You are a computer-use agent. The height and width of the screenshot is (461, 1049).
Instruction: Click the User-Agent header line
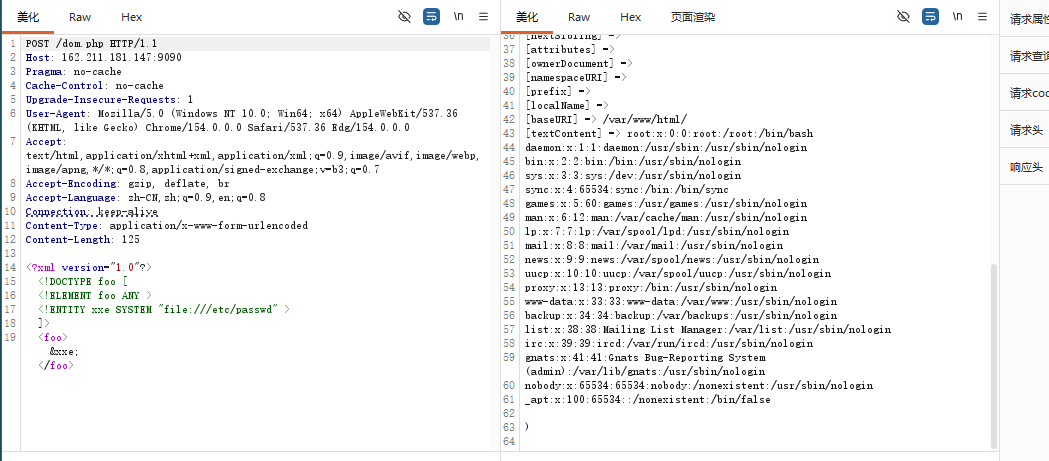[x=242, y=120]
